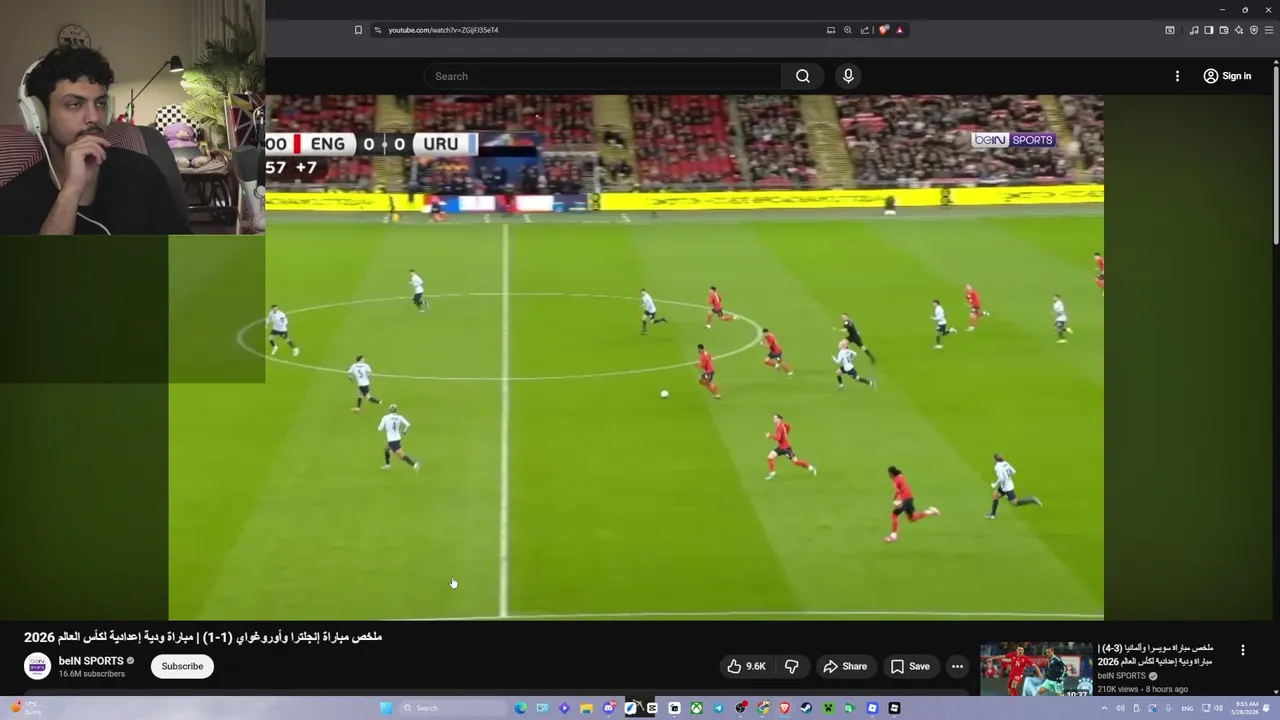
Task: Subscribe to the beIN SPORTS channel
Action: pyautogui.click(x=182, y=666)
